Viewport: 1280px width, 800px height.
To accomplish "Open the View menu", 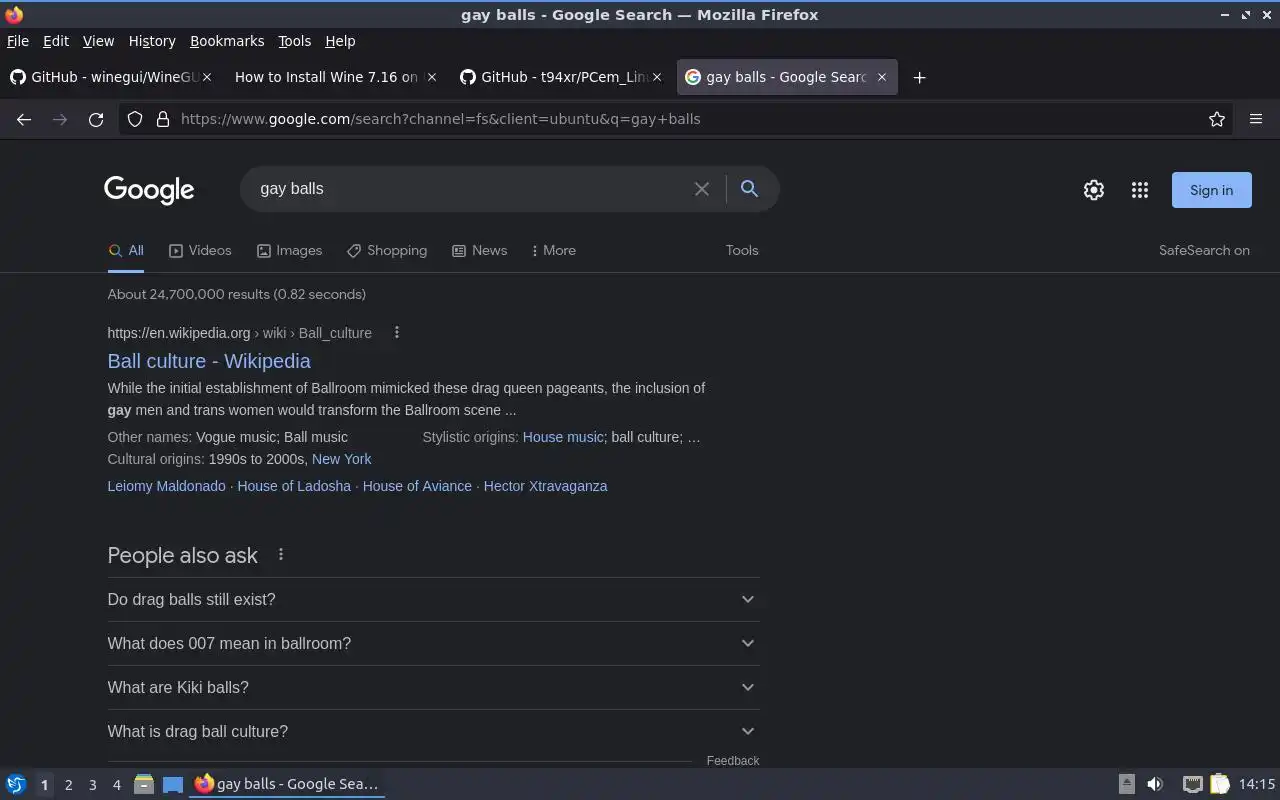I will tap(98, 41).
